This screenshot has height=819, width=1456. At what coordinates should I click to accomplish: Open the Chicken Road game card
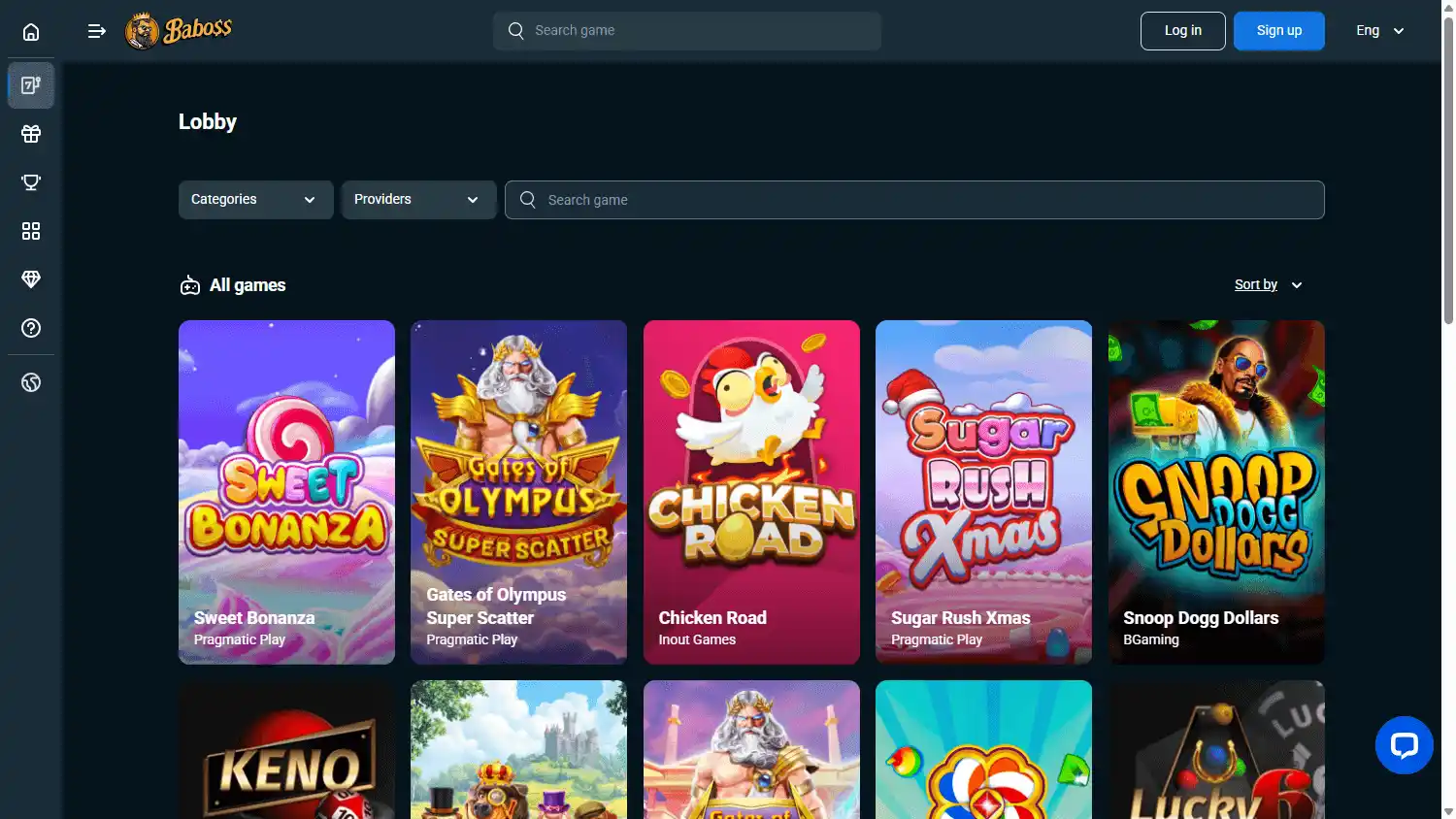pyautogui.click(x=751, y=492)
